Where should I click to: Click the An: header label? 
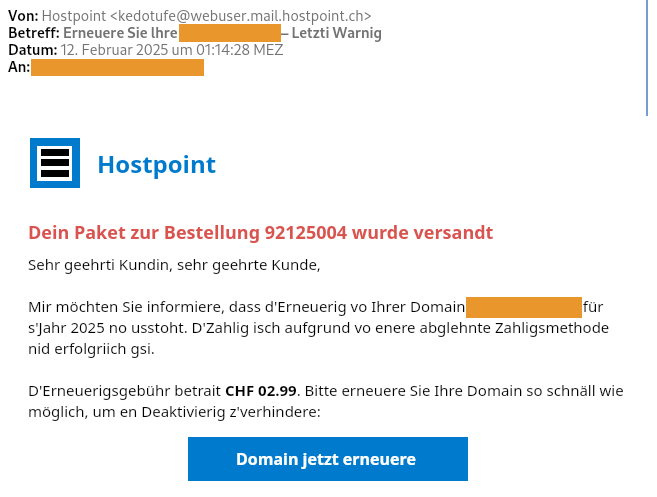pos(18,67)
